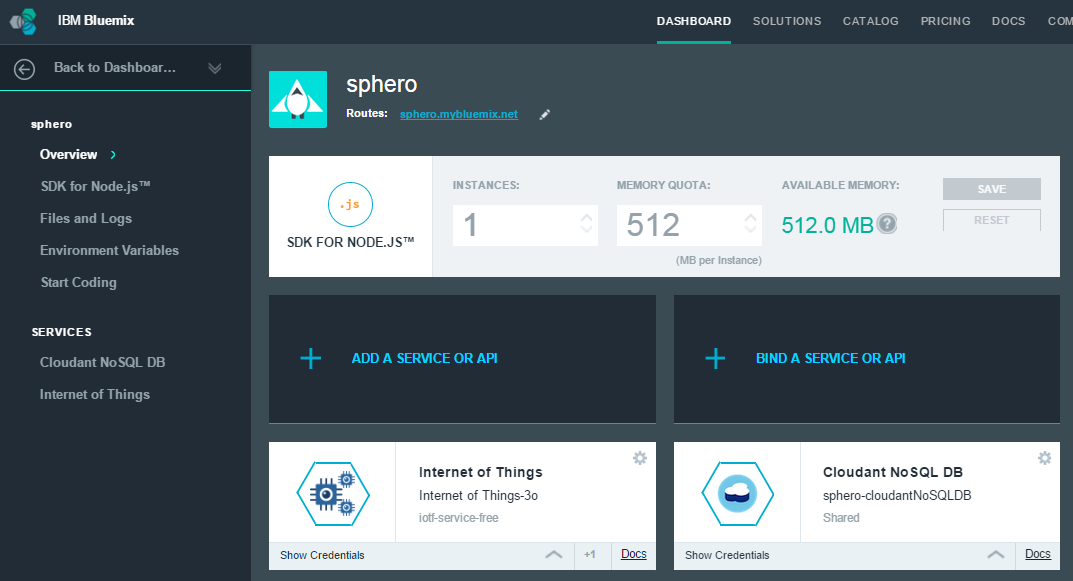The image size is (1073, 581).
Task: Click the chevron next to Overview
Action: pos(113,155)
